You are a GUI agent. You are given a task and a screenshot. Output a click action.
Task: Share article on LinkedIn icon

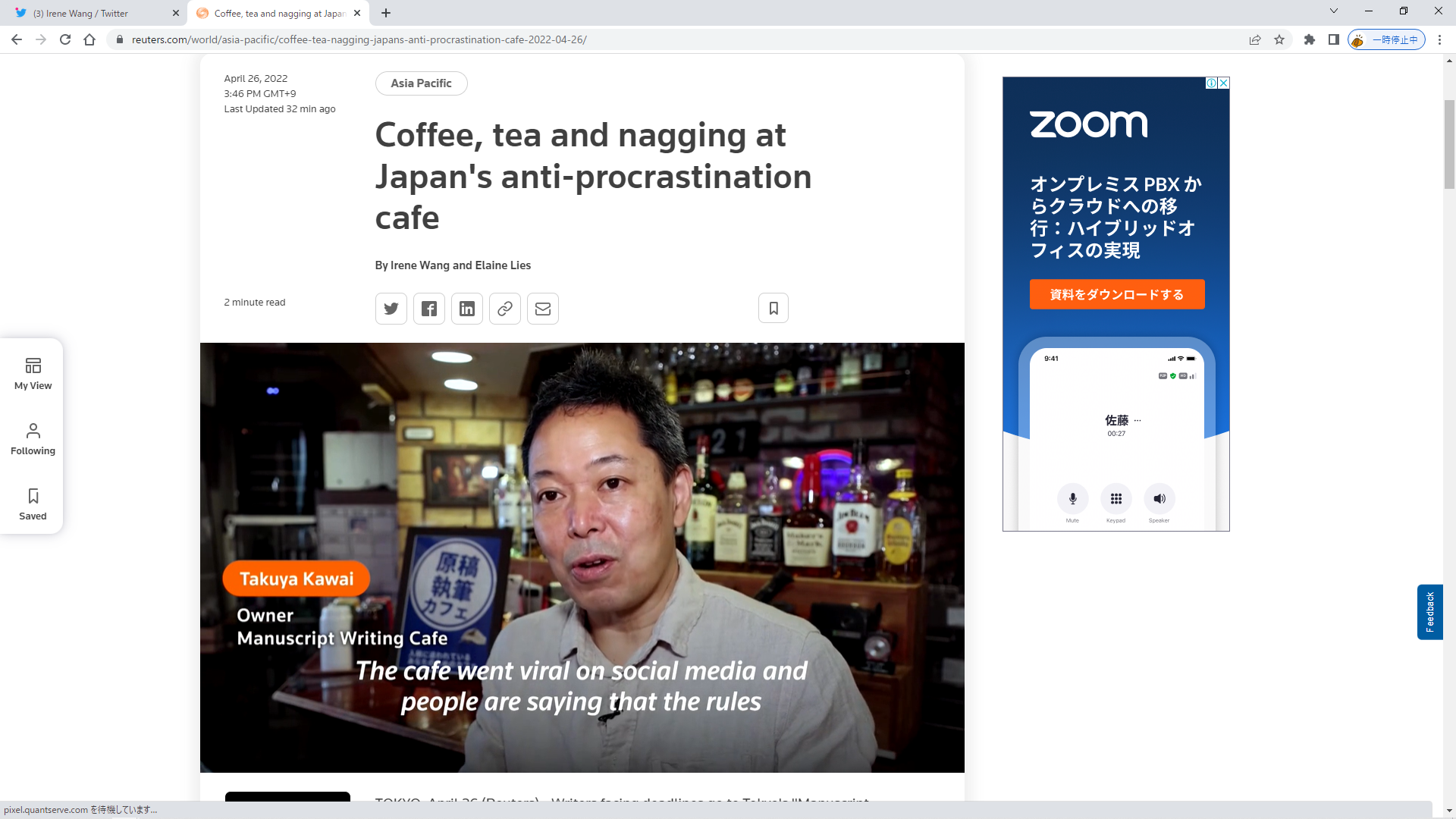467,309
